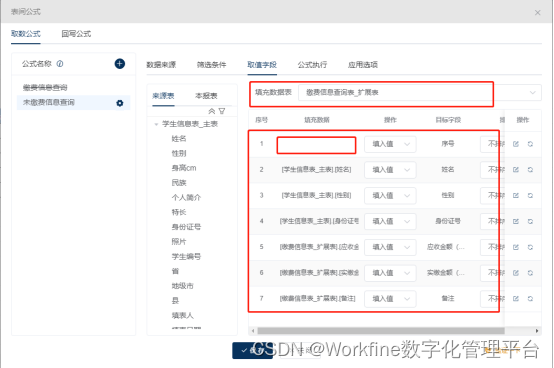
Task: Click the 个人简介 field in source tree
Action: pos(186,198)
